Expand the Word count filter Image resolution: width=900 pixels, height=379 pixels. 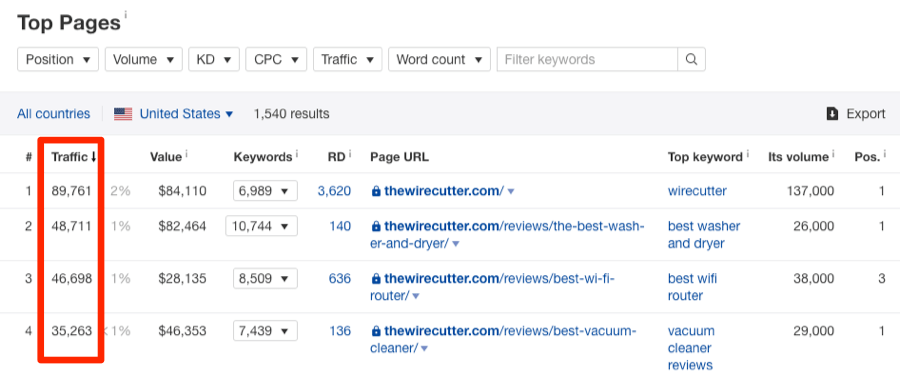tap(439, 60)
